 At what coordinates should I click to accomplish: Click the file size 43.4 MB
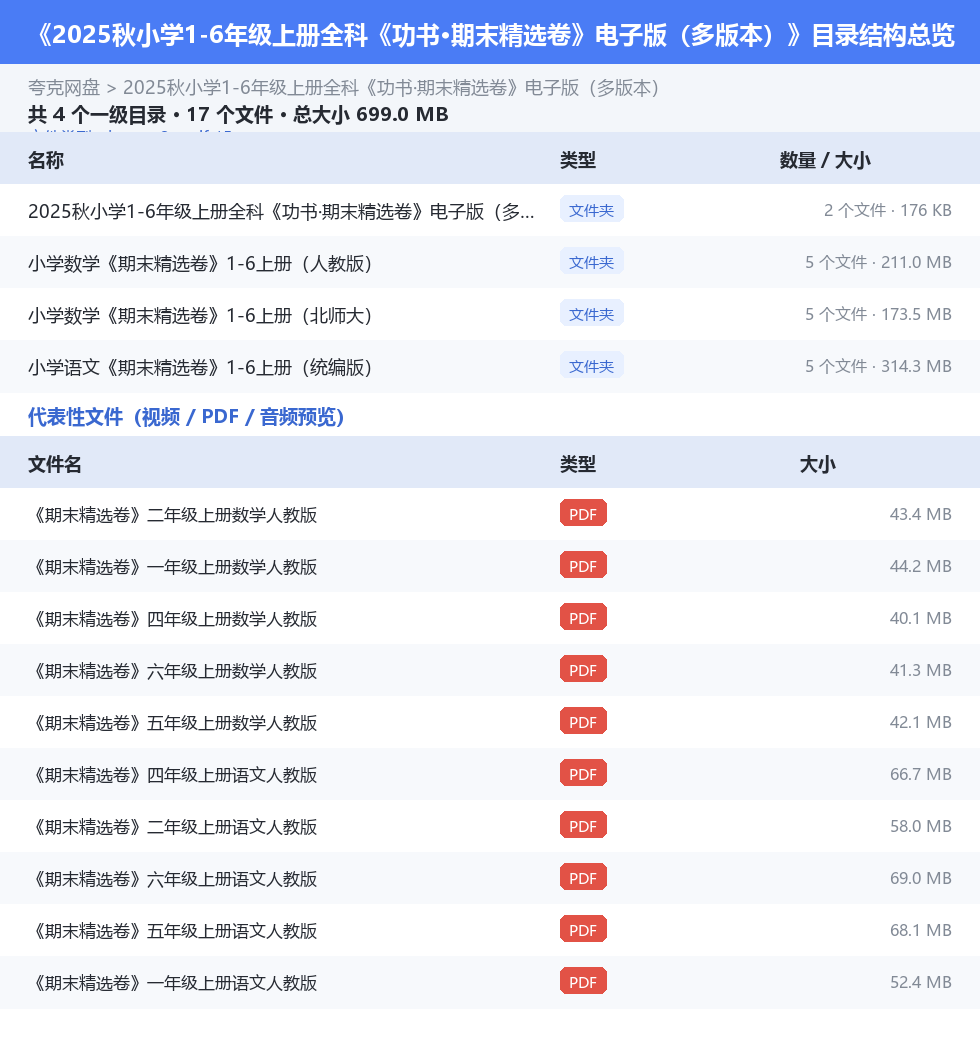920,514
